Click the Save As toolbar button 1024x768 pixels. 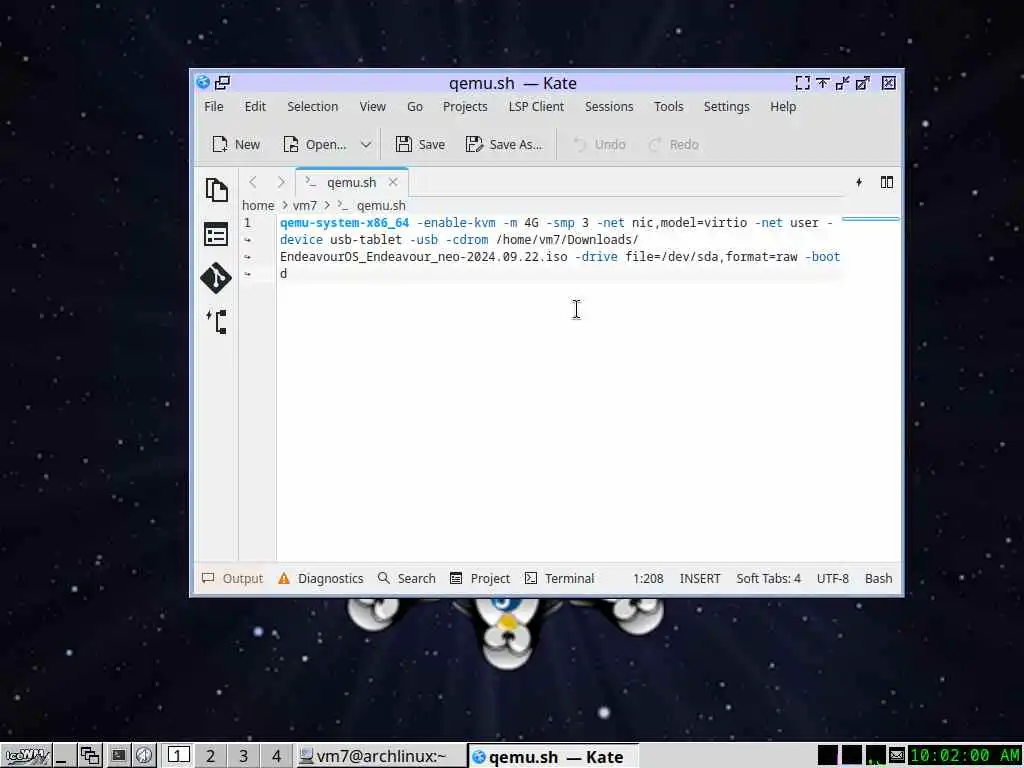point(504,144)
